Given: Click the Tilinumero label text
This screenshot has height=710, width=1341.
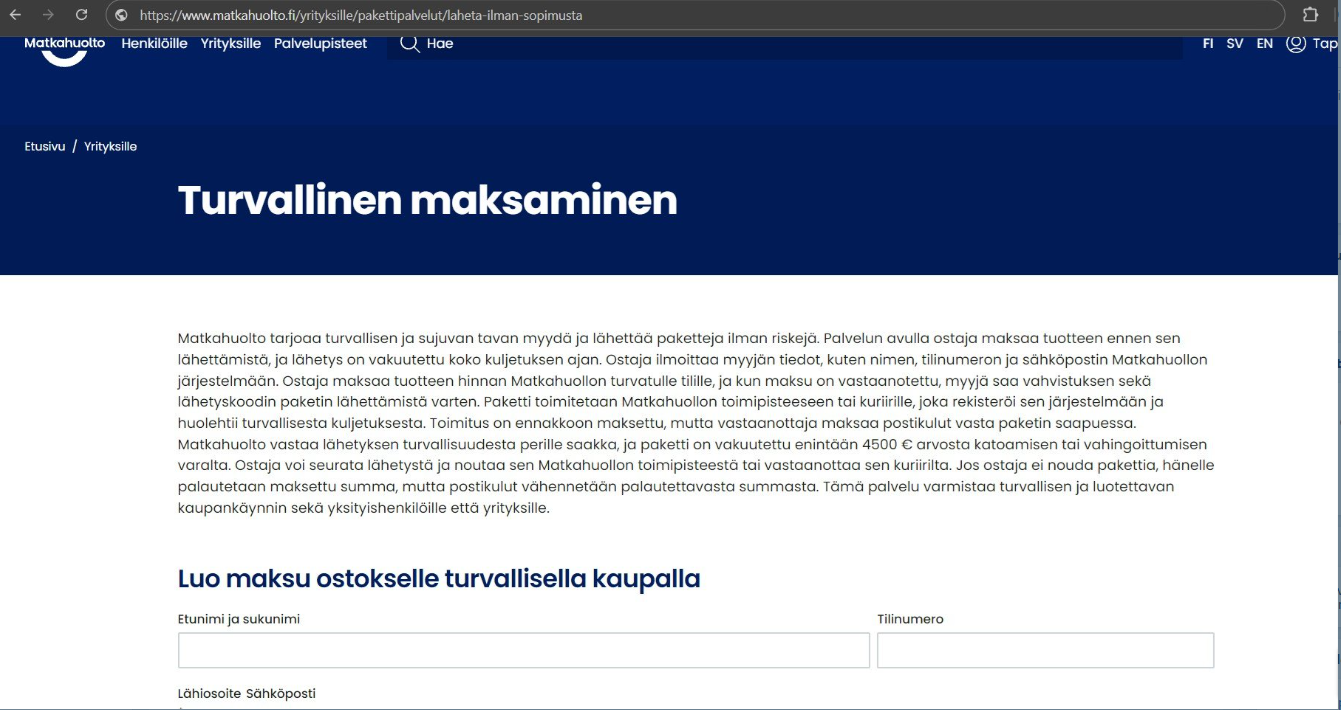Looking at the screenshot, I should click(910, 619).
